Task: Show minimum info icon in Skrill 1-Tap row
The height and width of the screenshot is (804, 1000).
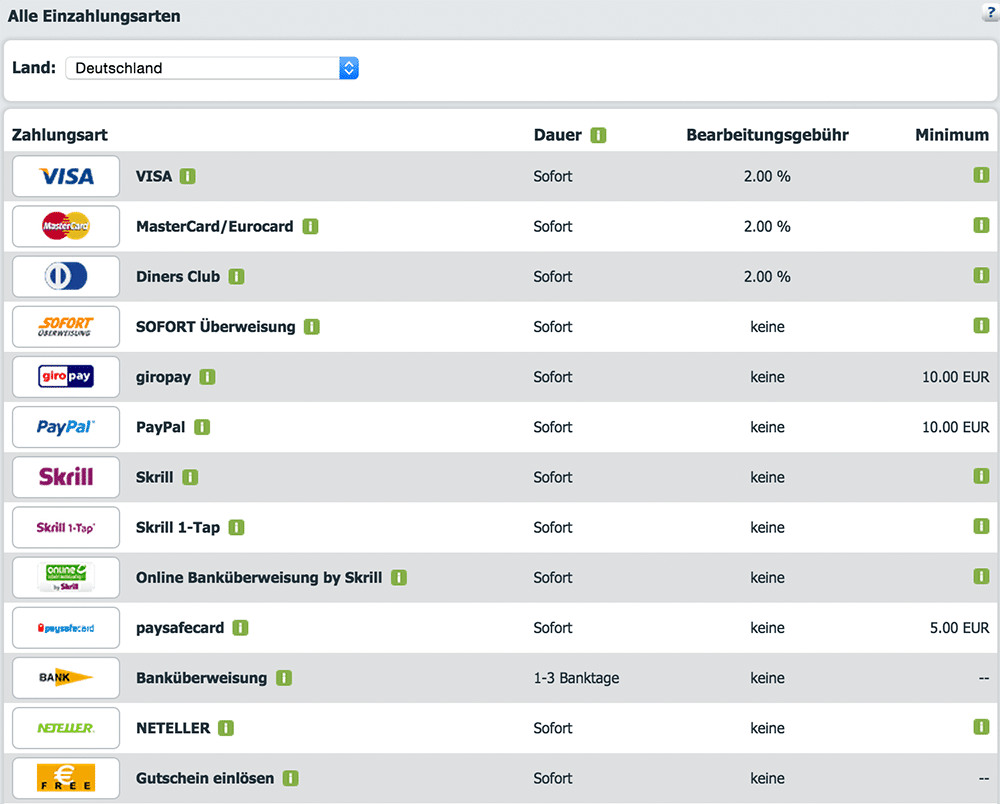Action: point(981,526)
